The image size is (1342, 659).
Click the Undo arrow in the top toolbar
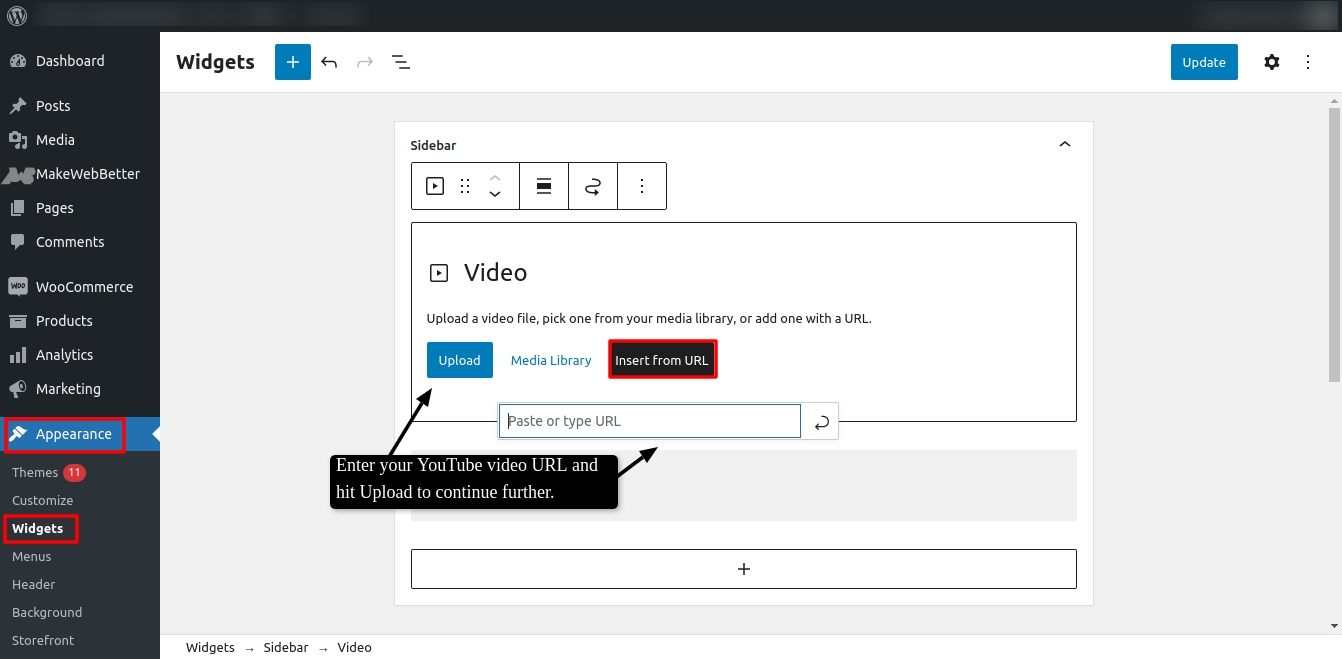click(329, 61)
